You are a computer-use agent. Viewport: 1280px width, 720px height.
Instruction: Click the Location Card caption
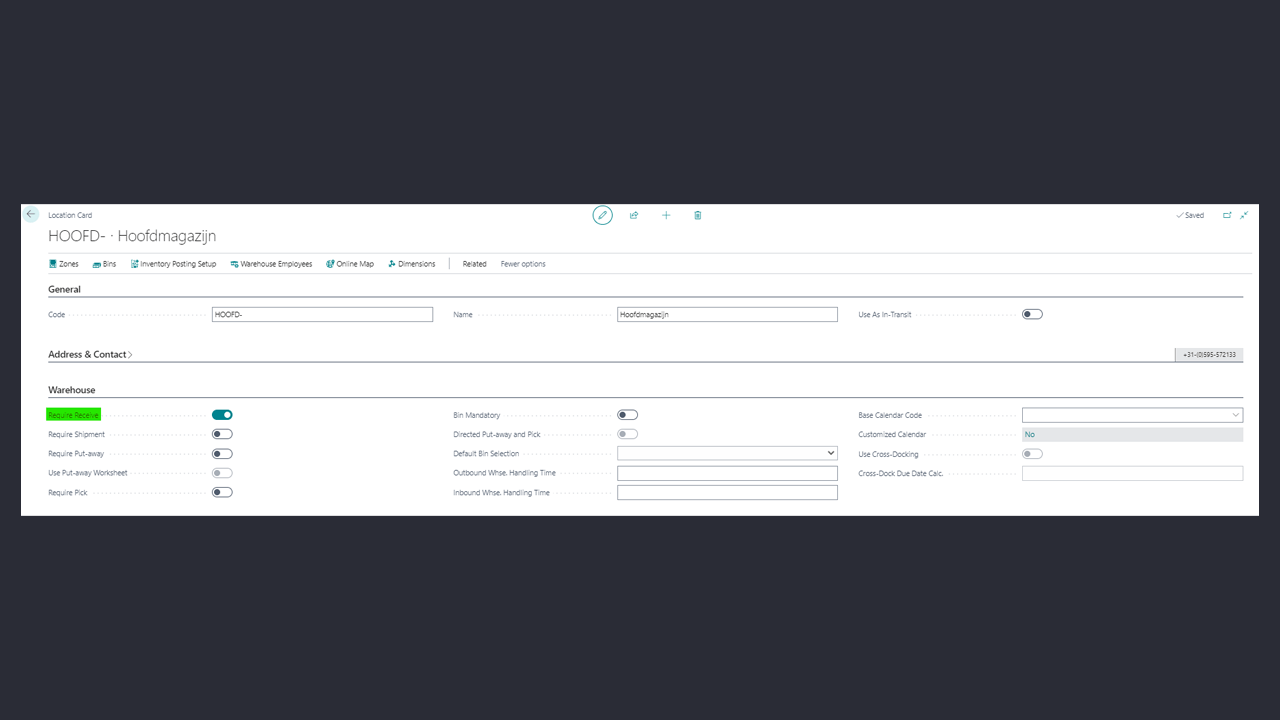70,215
